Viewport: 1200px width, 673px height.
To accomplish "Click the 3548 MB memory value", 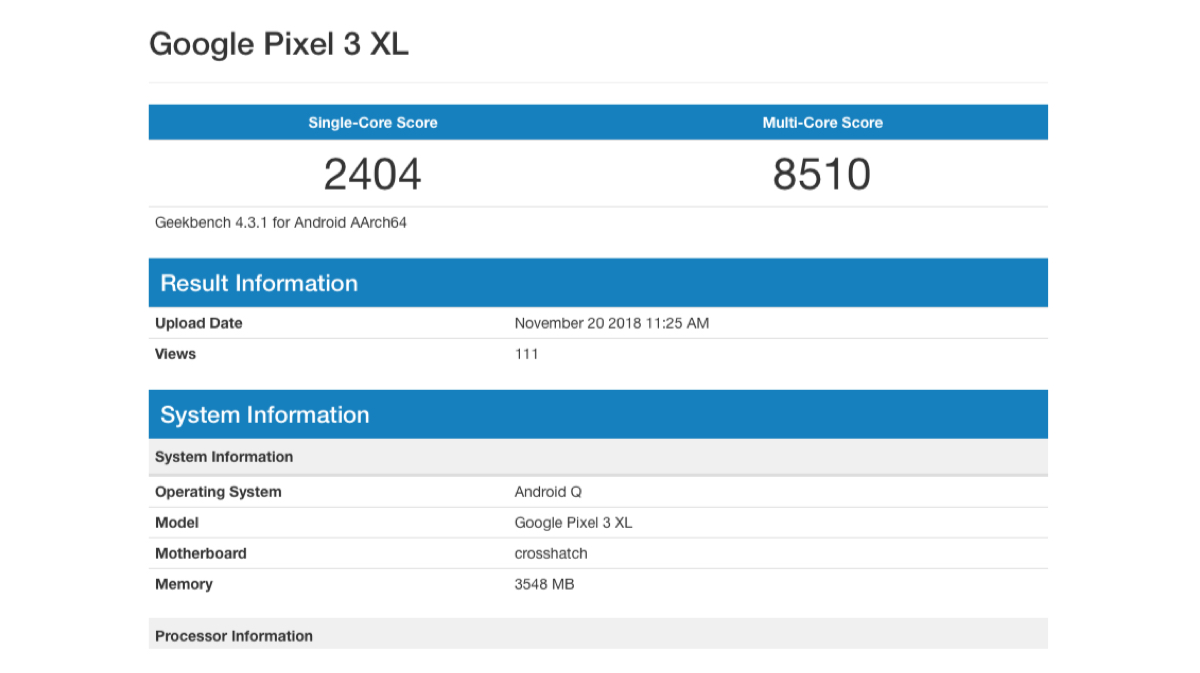I will [544, 584].
